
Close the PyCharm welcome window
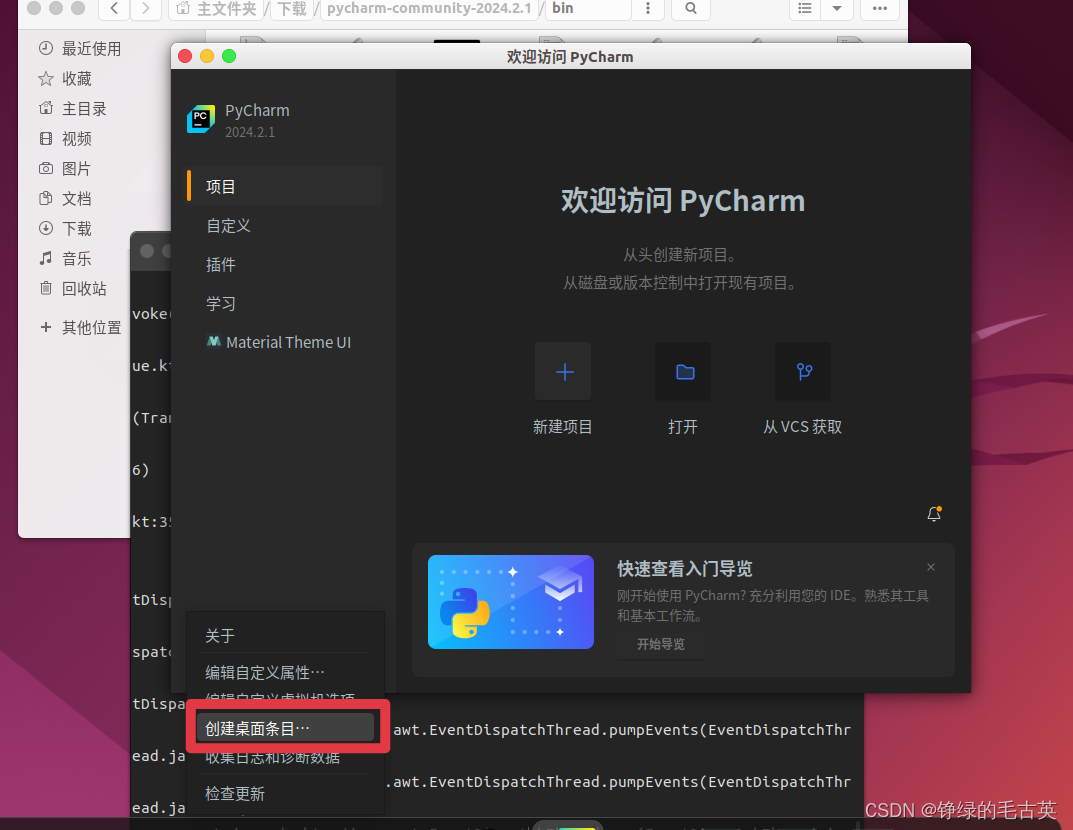185,56
